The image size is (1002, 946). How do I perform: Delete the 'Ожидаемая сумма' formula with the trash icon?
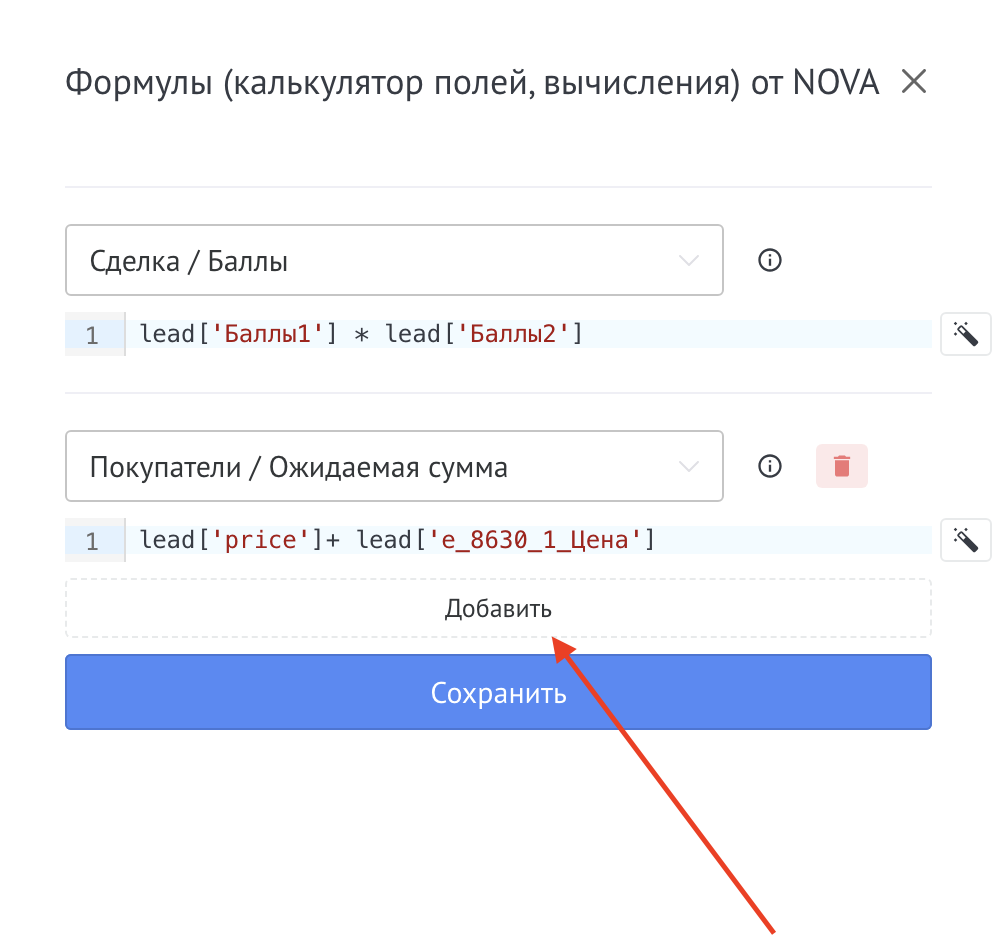pyautogui.click(x=842, y=467)
